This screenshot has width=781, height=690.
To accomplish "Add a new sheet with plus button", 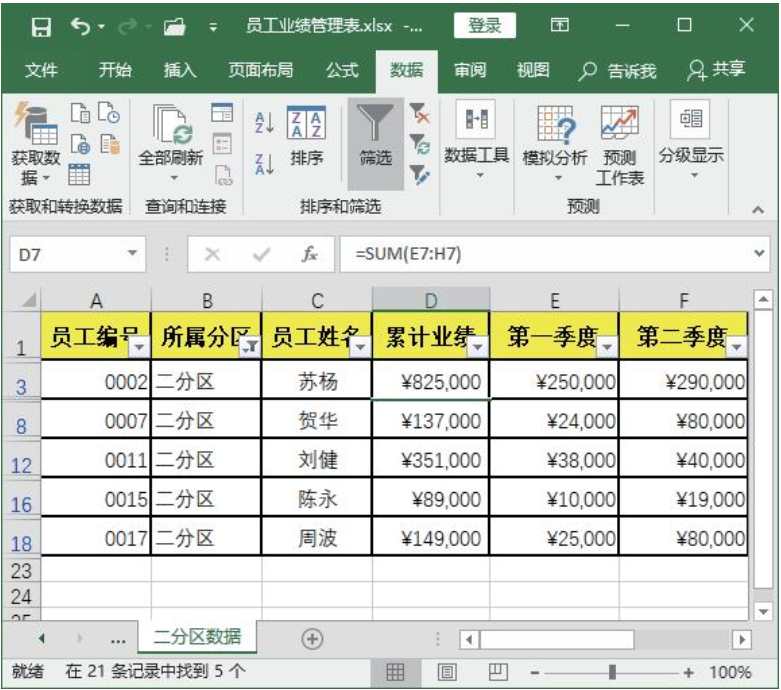I will 312,639.
